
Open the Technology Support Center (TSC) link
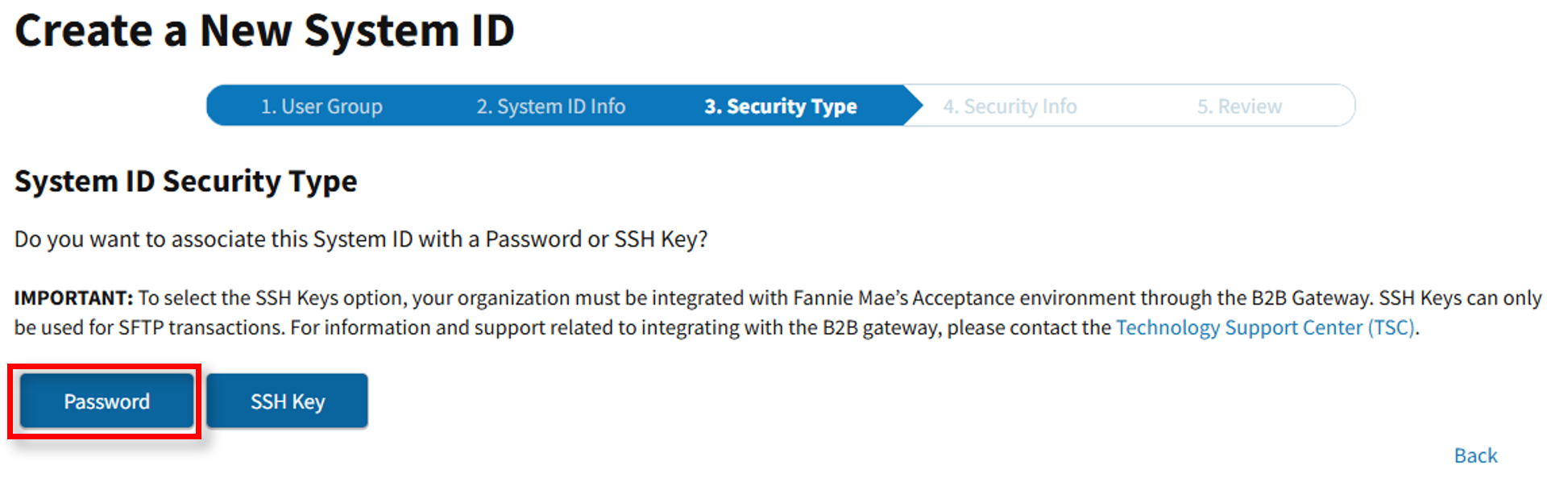pyautogui.click(x=1265, y=328)
